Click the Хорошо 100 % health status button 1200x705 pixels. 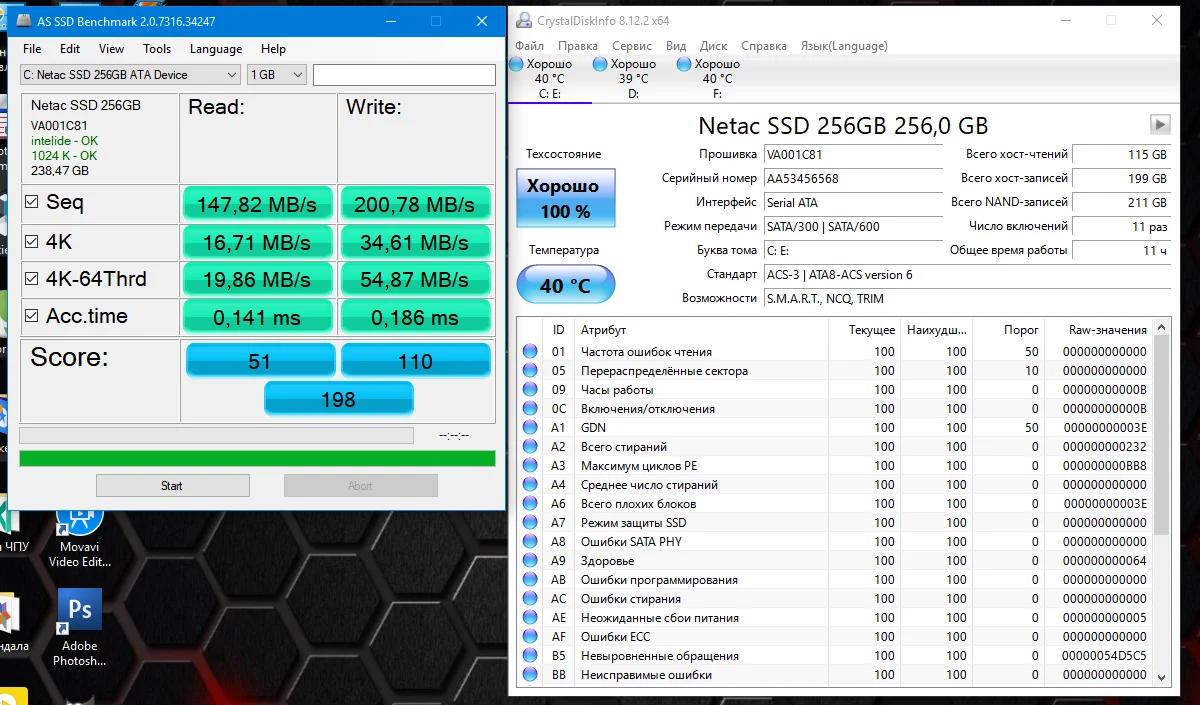[565, 199]
